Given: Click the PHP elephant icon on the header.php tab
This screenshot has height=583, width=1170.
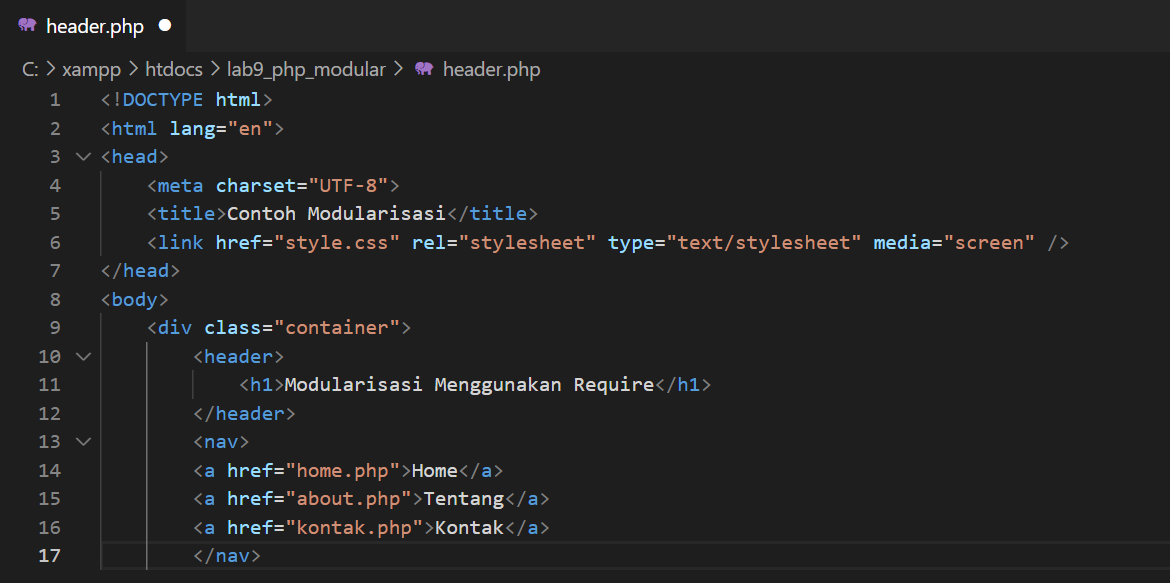Looking at the screenshot, I should 25,27.
